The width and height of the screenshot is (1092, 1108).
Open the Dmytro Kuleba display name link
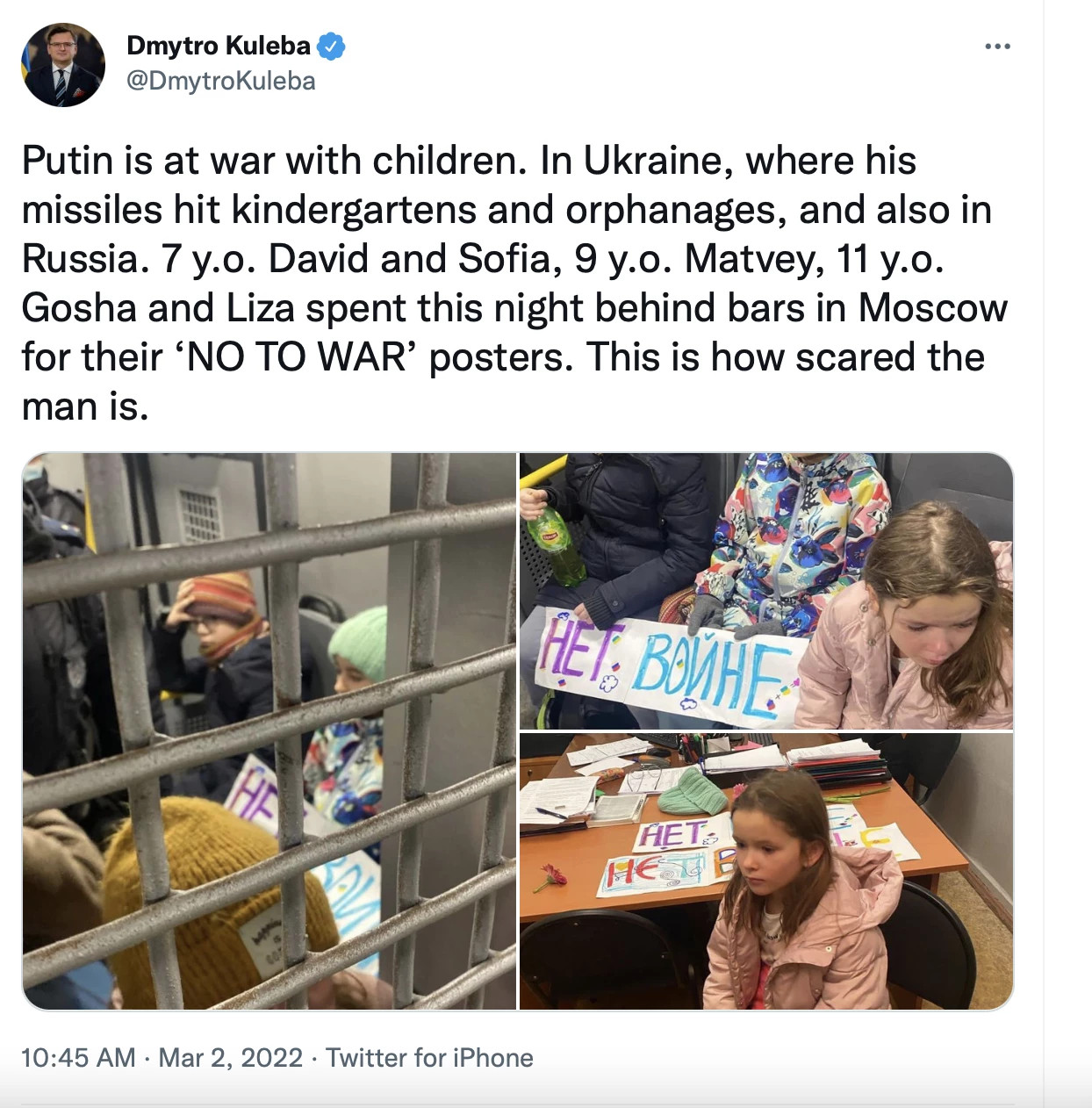(219, 46)
